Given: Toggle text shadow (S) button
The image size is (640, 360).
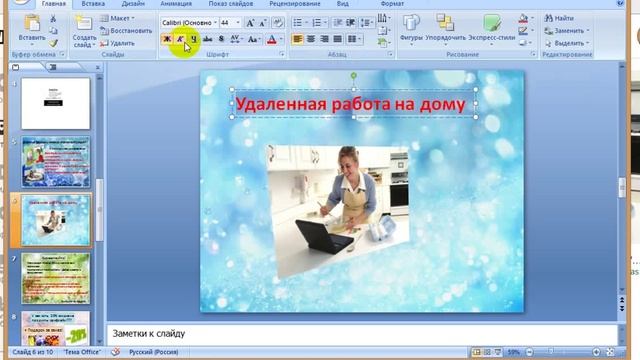Looking at the screenshot, I should pyautogui.click(x=221, y=39).
